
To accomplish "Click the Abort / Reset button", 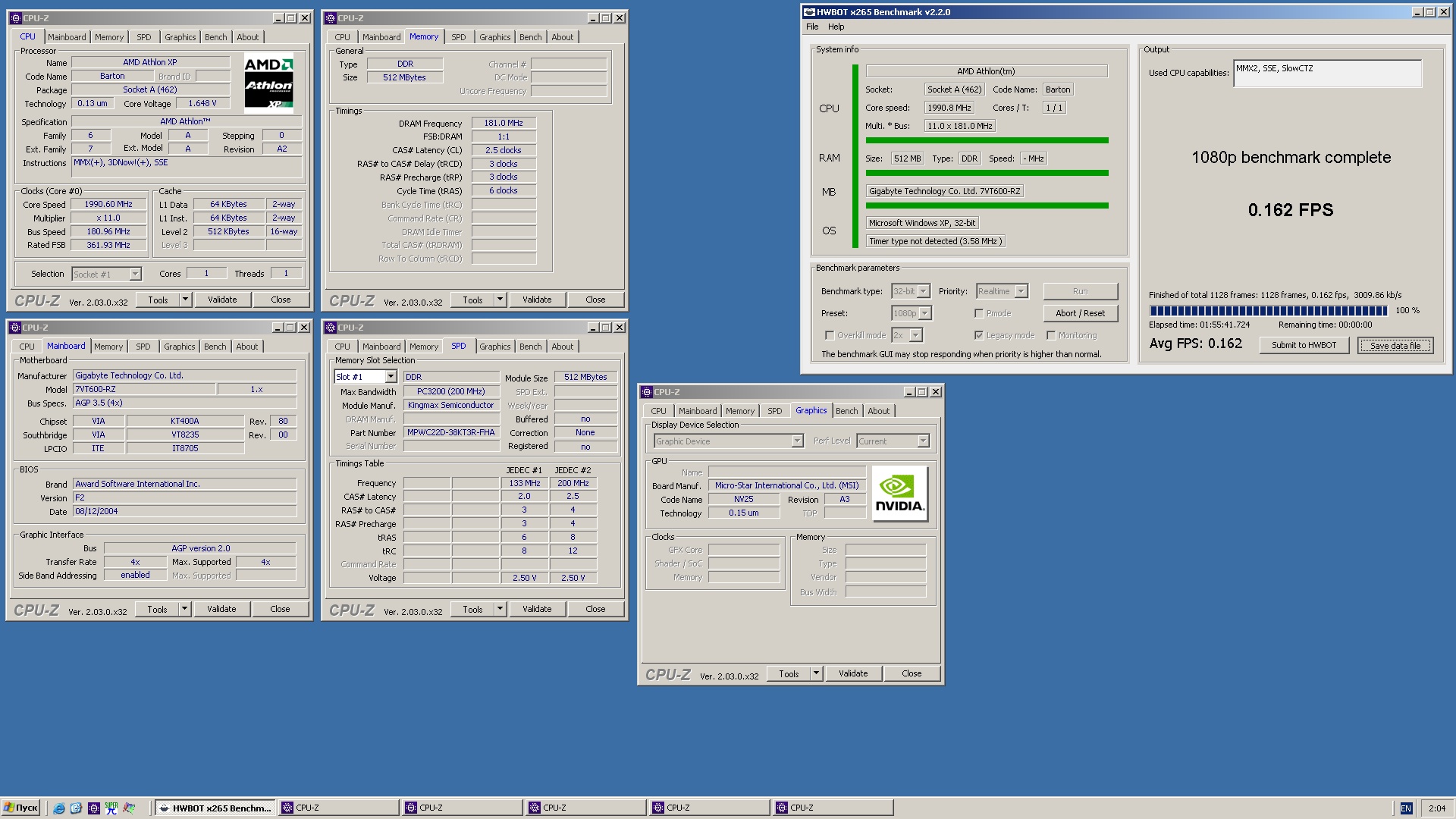I will [x=1080, y=313].
